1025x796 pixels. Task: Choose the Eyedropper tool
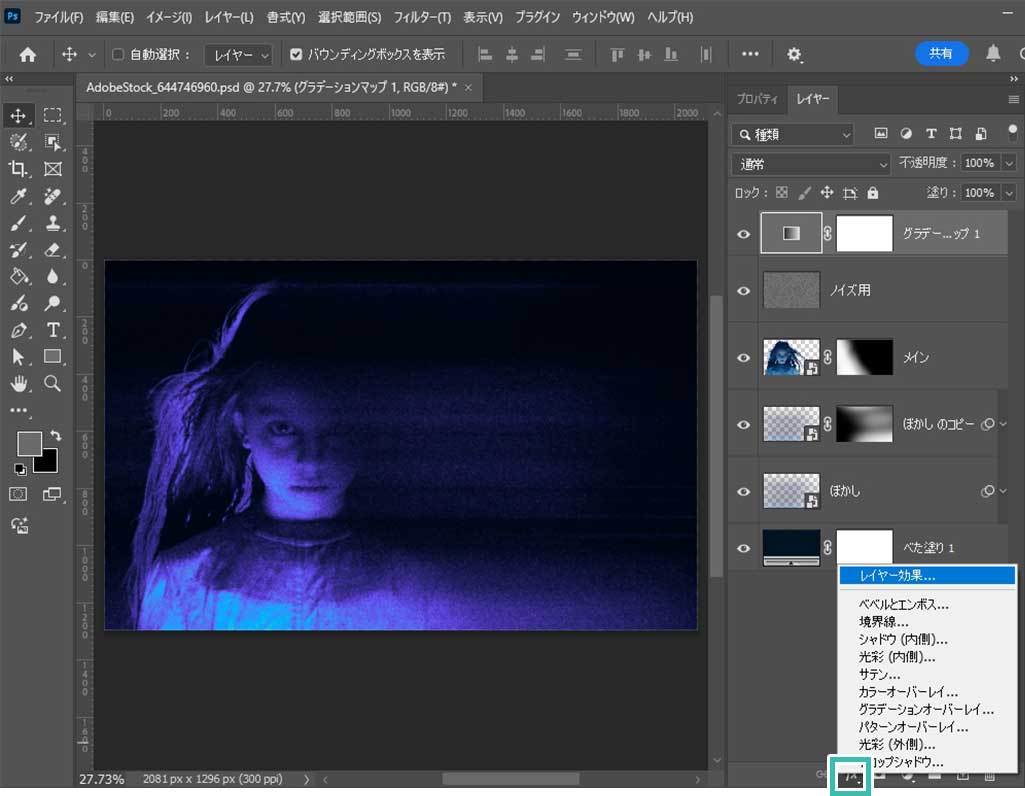(19, 196)
